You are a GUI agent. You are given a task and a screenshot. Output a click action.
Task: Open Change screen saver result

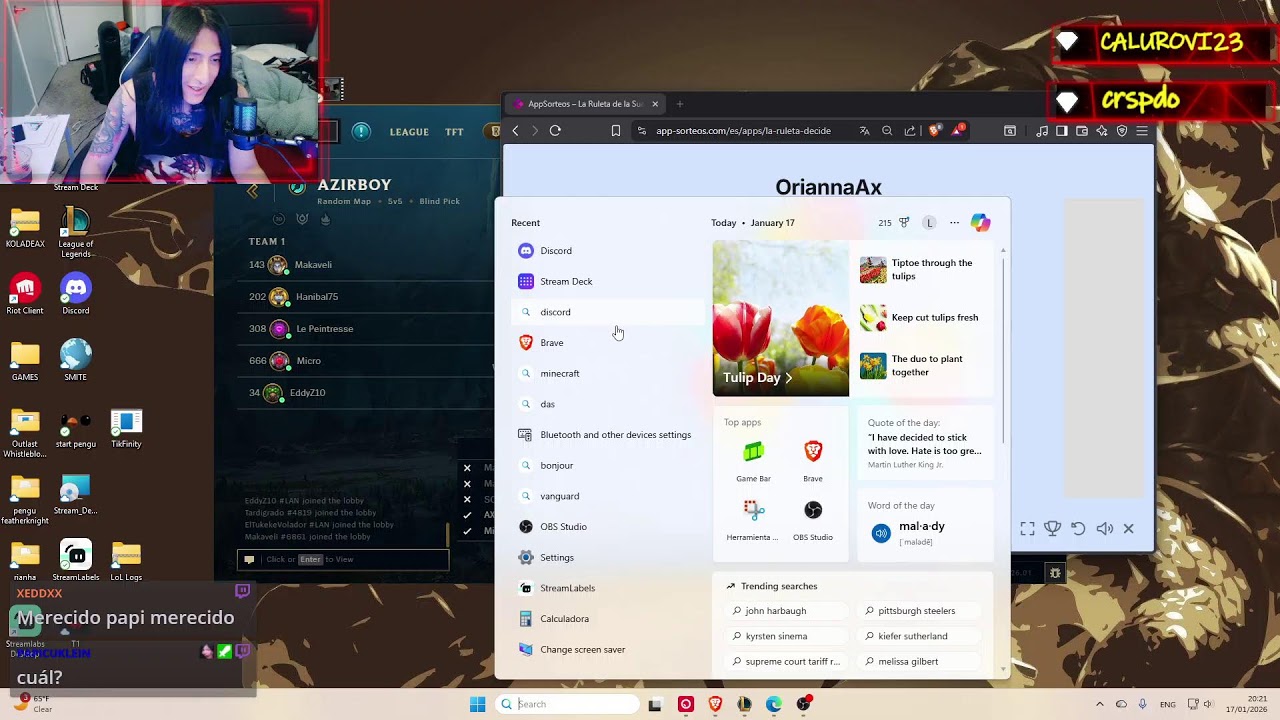point(607,649)
